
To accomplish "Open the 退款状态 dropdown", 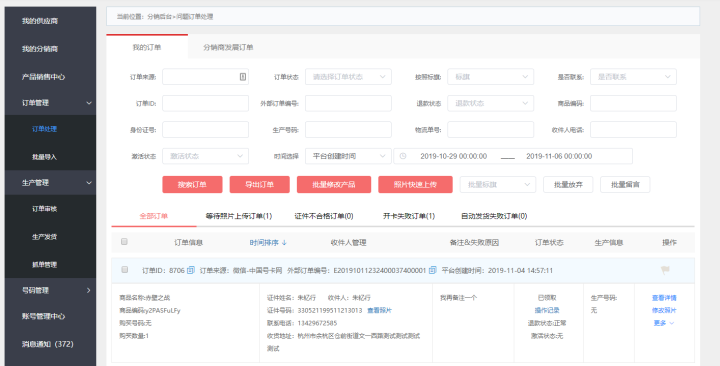I will point(490,103).
